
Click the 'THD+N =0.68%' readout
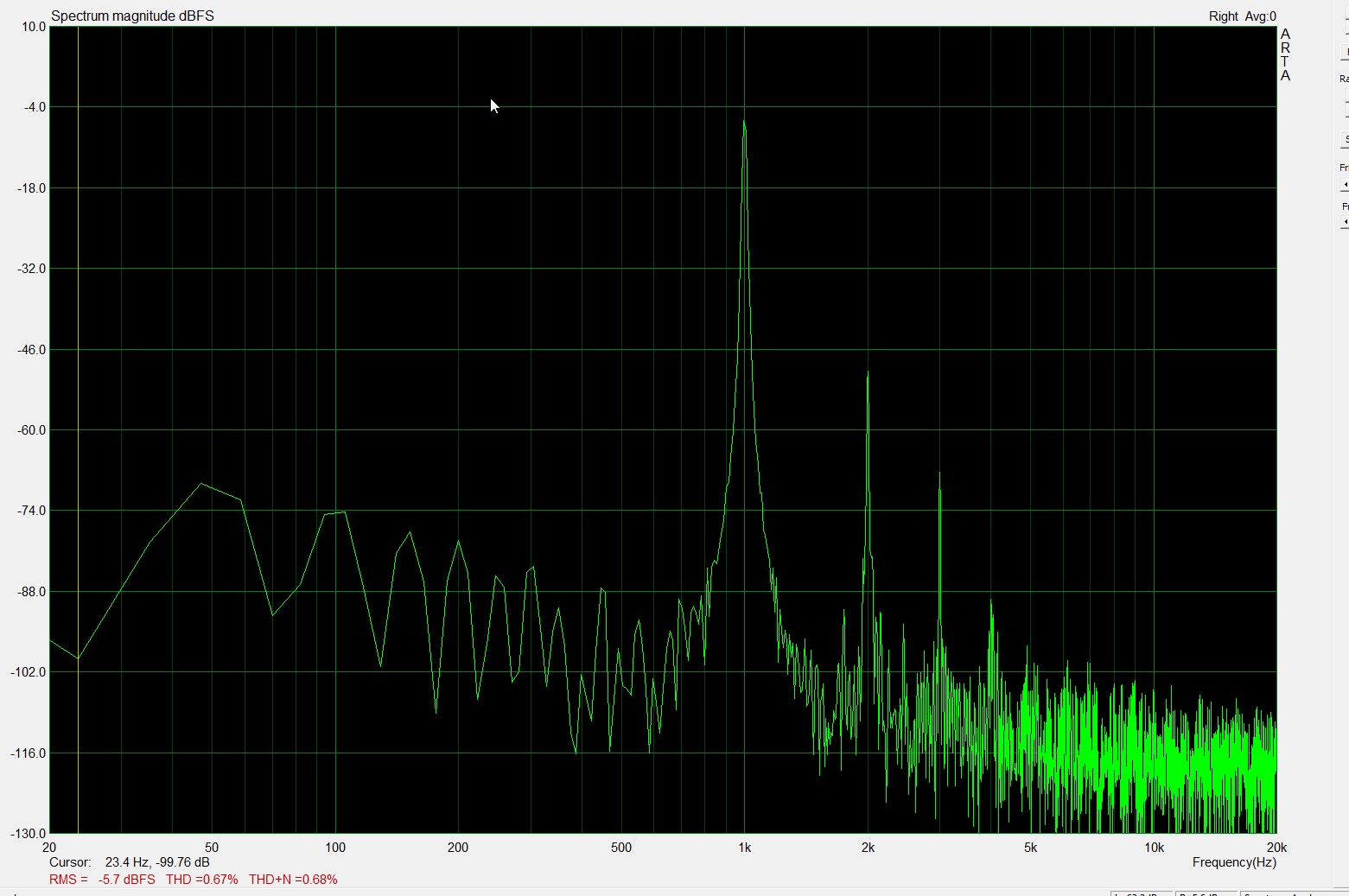click(293, 880)
